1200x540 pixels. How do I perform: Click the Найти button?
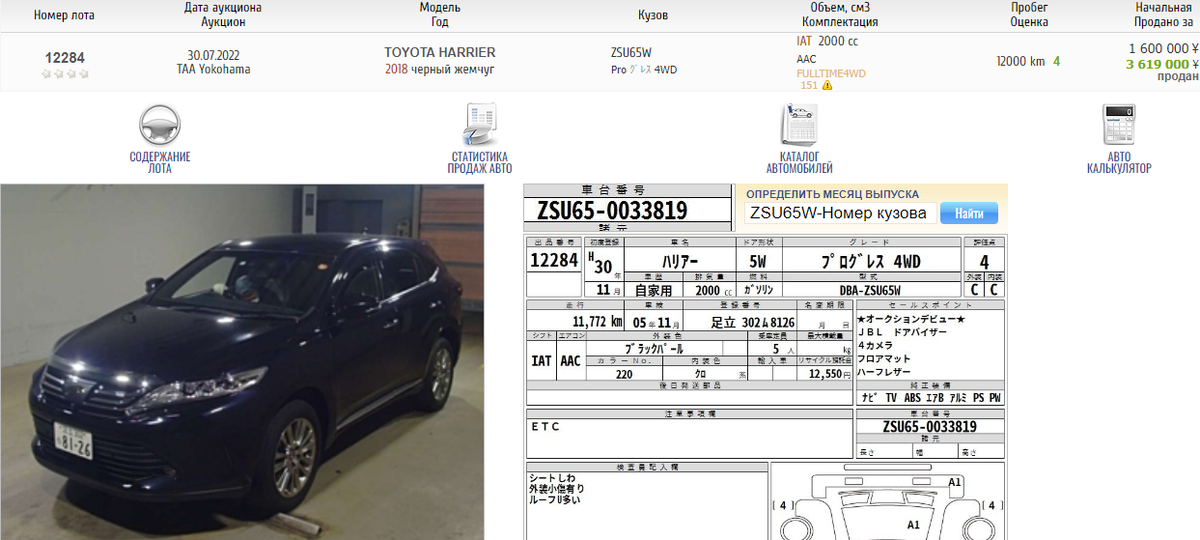[969, 213]
